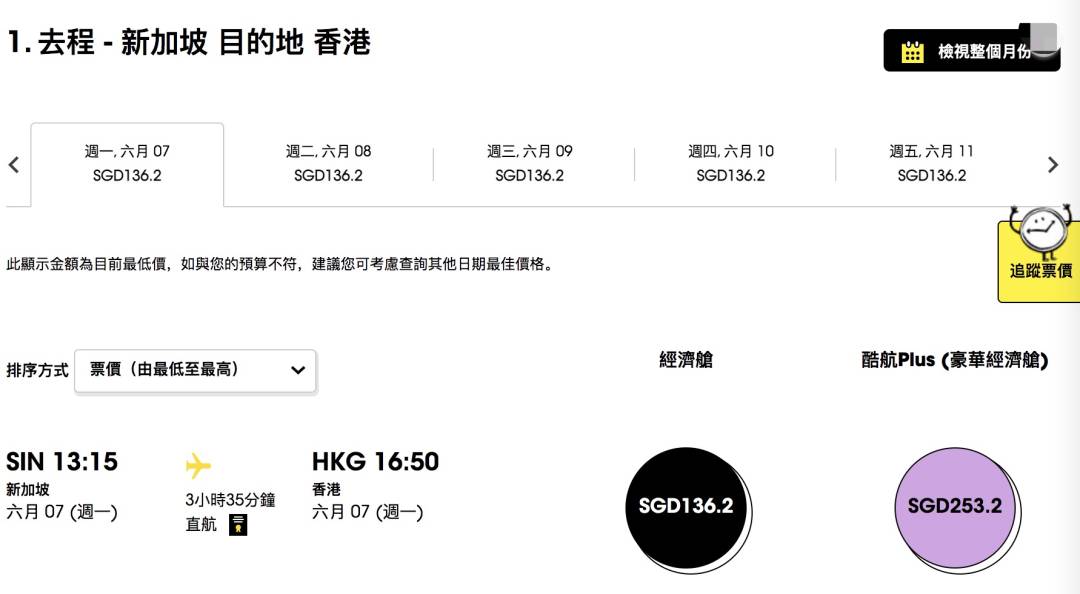Click the 經濟艙 column header

click(686, 360)
